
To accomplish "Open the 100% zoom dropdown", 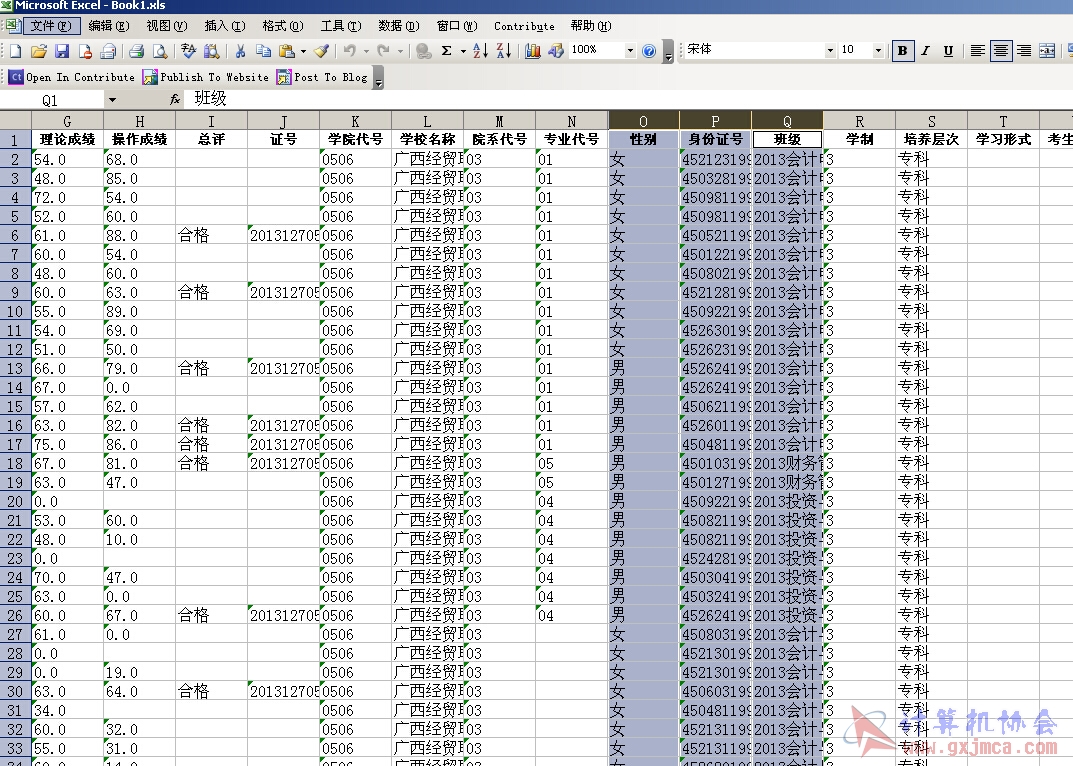I will [x=630, y=50].
